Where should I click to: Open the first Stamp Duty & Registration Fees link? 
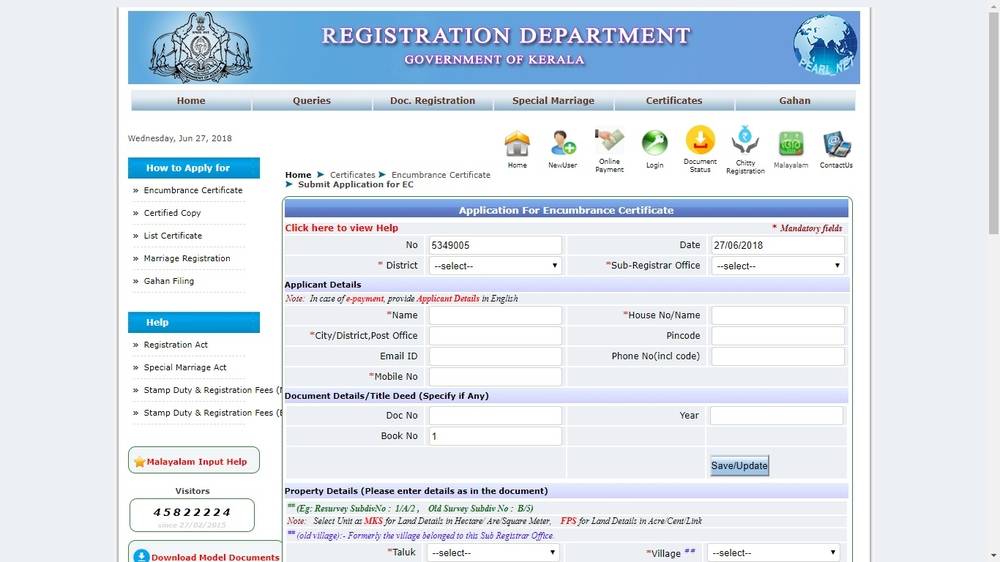click(212, 390)
